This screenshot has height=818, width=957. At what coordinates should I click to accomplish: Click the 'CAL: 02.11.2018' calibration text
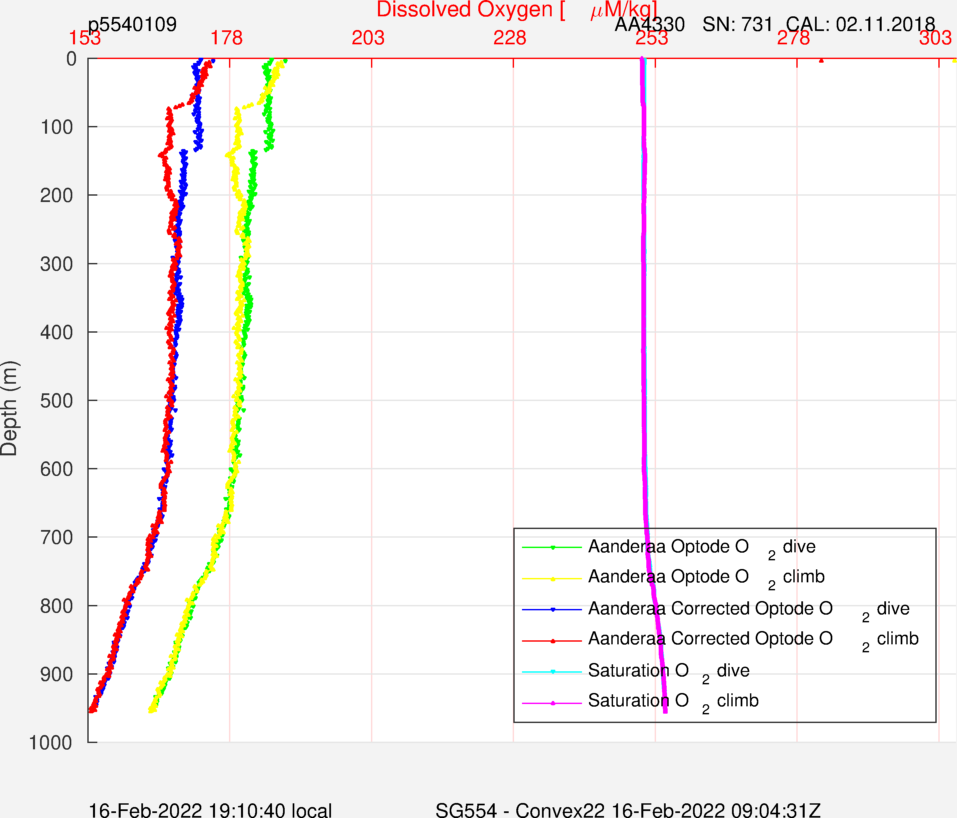[x=861, y=24]
